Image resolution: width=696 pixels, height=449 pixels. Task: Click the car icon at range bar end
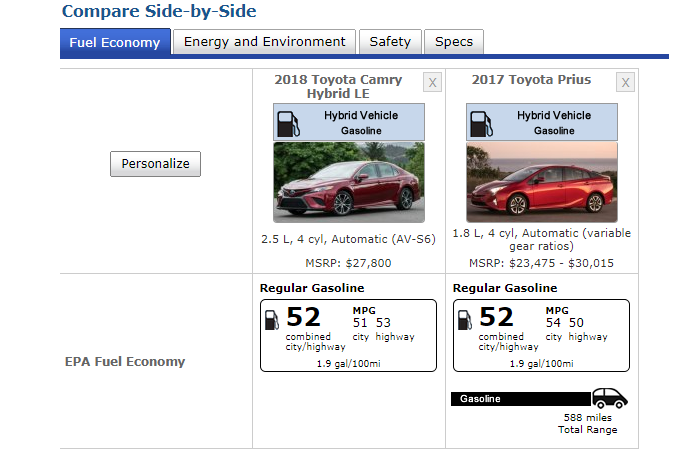tap(610, 398)
